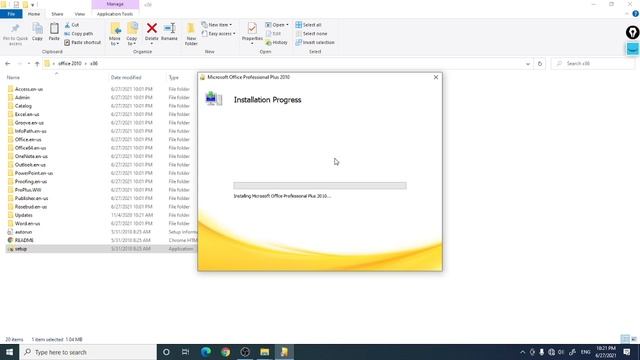Click the Search x86 field

[593, 64]
